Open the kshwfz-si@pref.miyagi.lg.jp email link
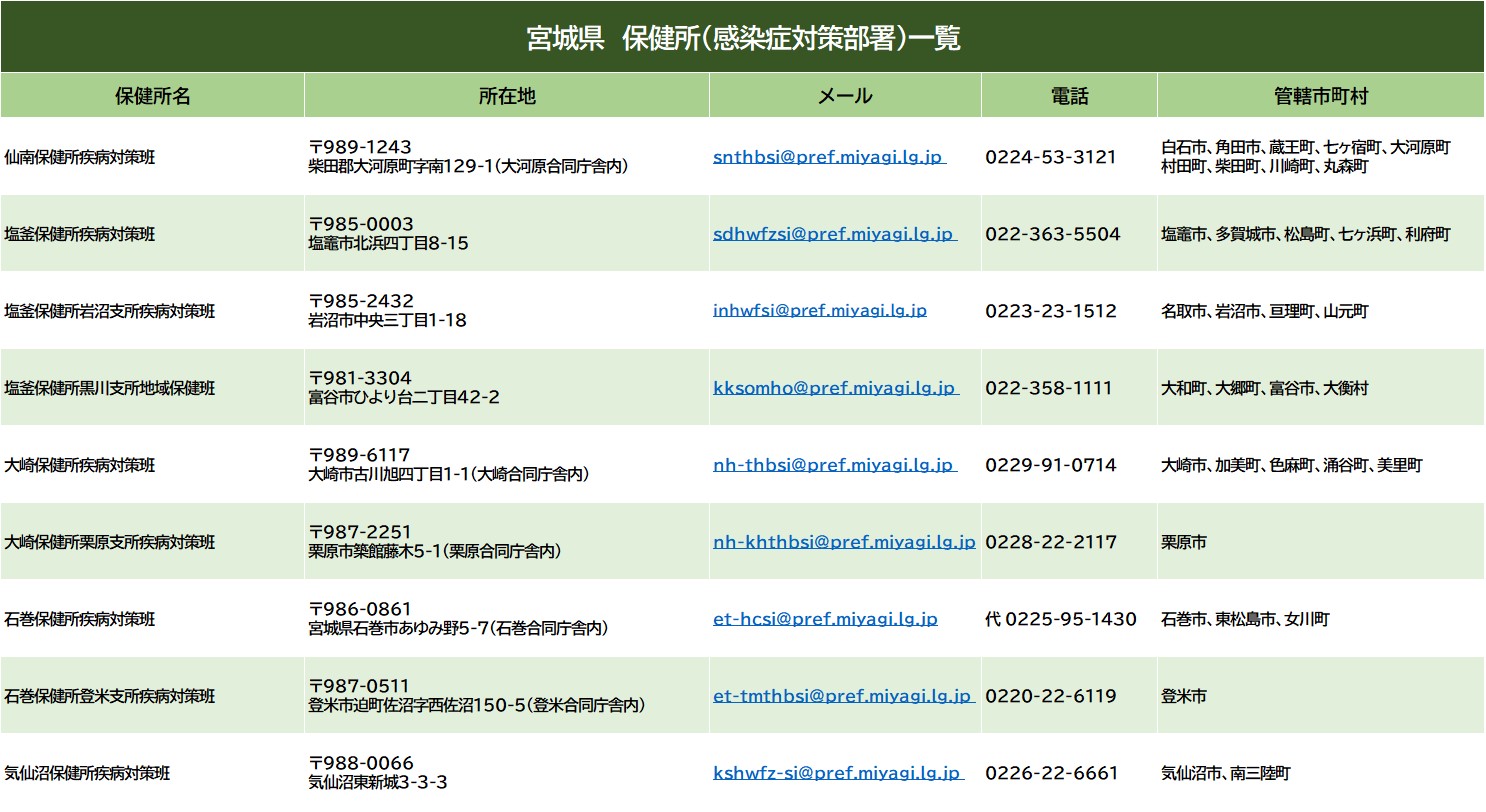 pyautogui.click(x=838, y=773)
